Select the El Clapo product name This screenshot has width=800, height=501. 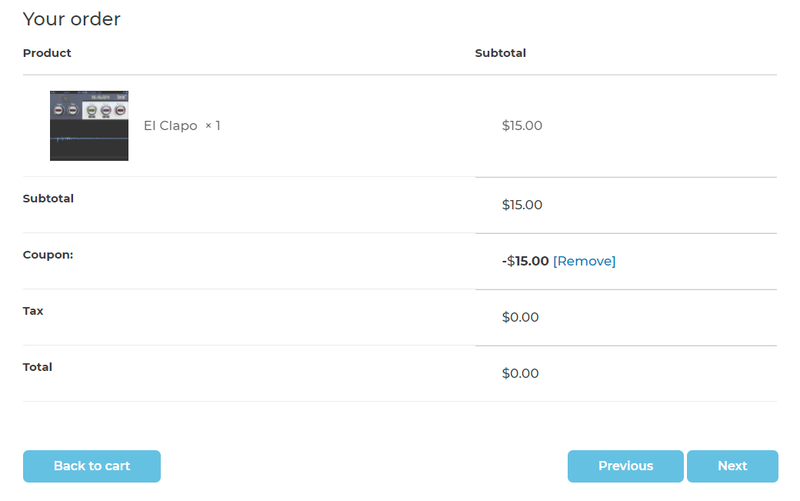[170, 126]
